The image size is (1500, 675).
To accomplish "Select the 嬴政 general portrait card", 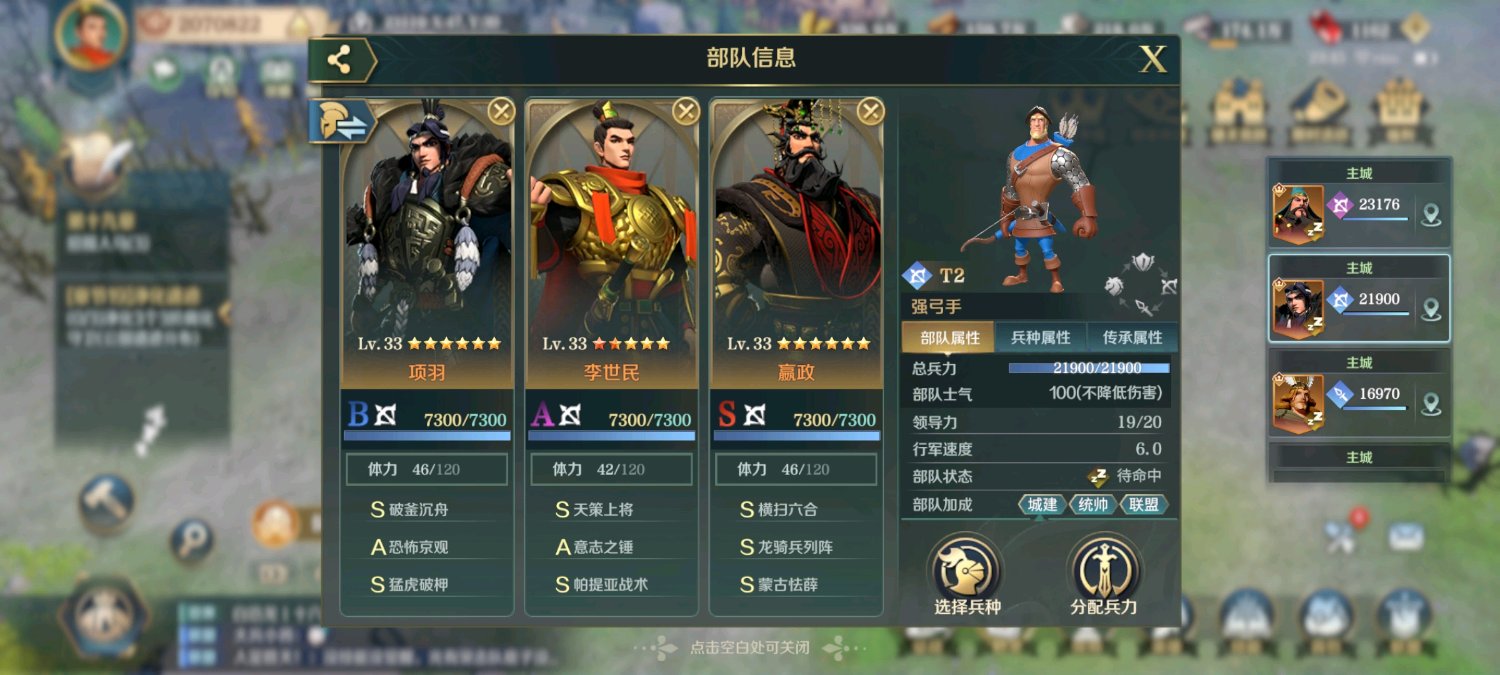I will [797, 243].
